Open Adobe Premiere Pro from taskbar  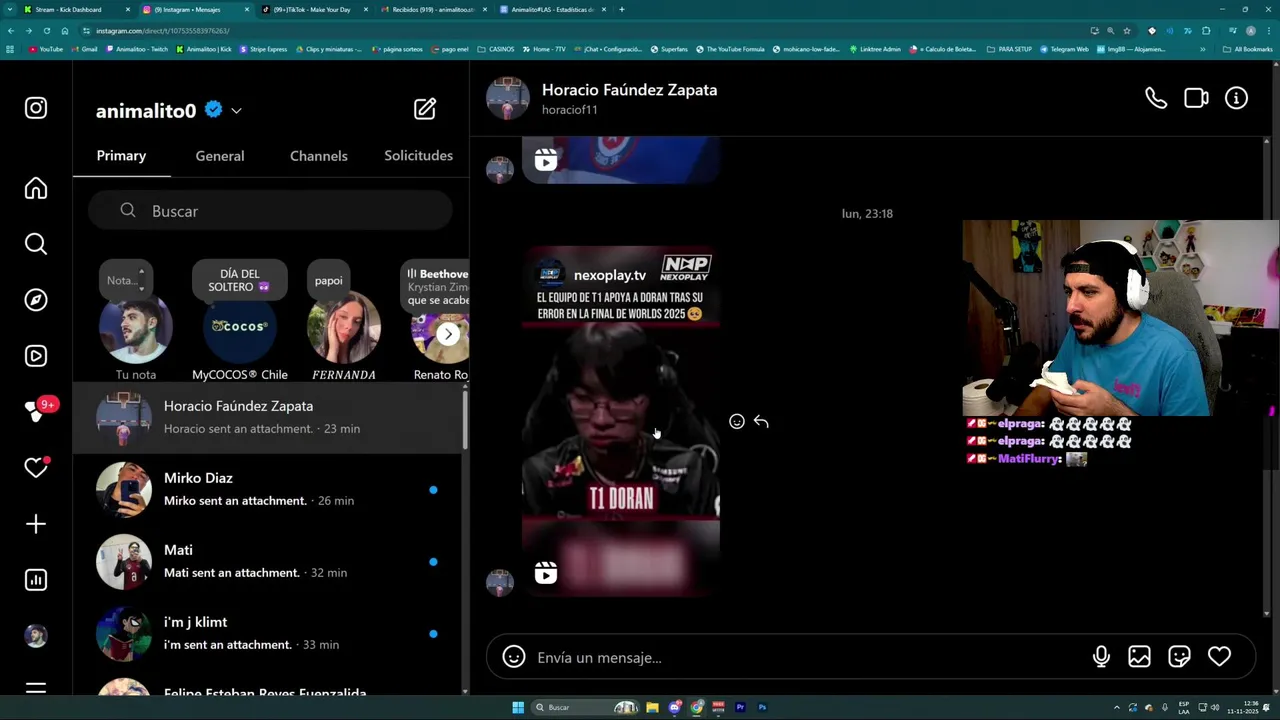point(740,707)
